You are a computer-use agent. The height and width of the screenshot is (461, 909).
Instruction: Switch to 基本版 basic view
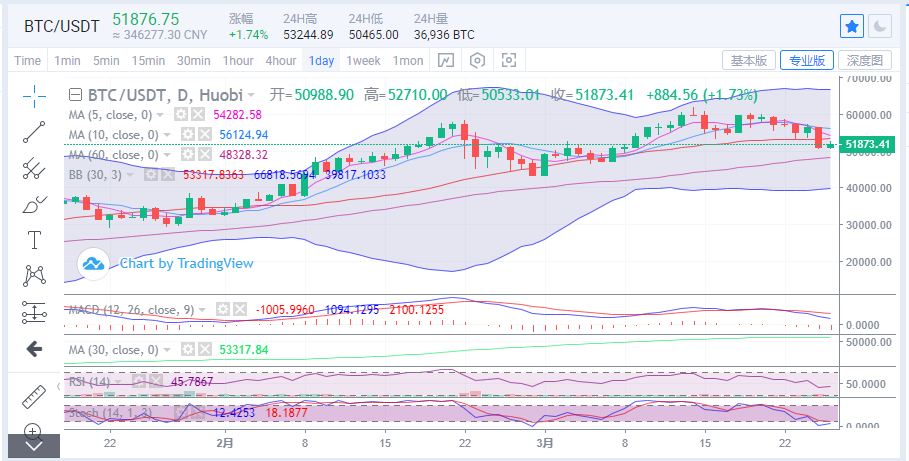coord(748,60)
